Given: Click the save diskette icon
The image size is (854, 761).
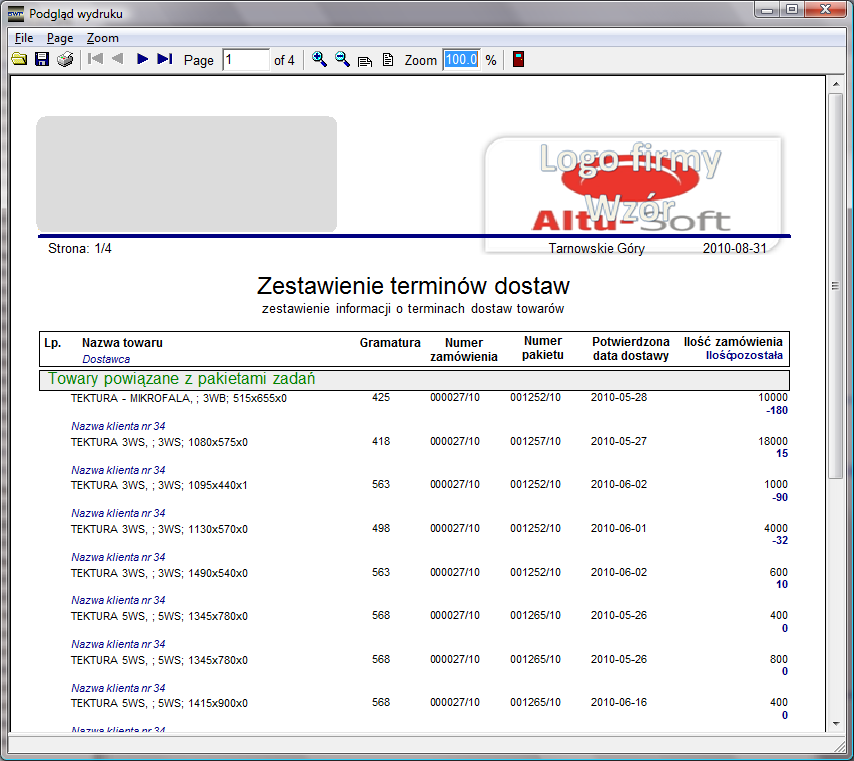Looking at the screenshot, I should (x=42, y=60).
